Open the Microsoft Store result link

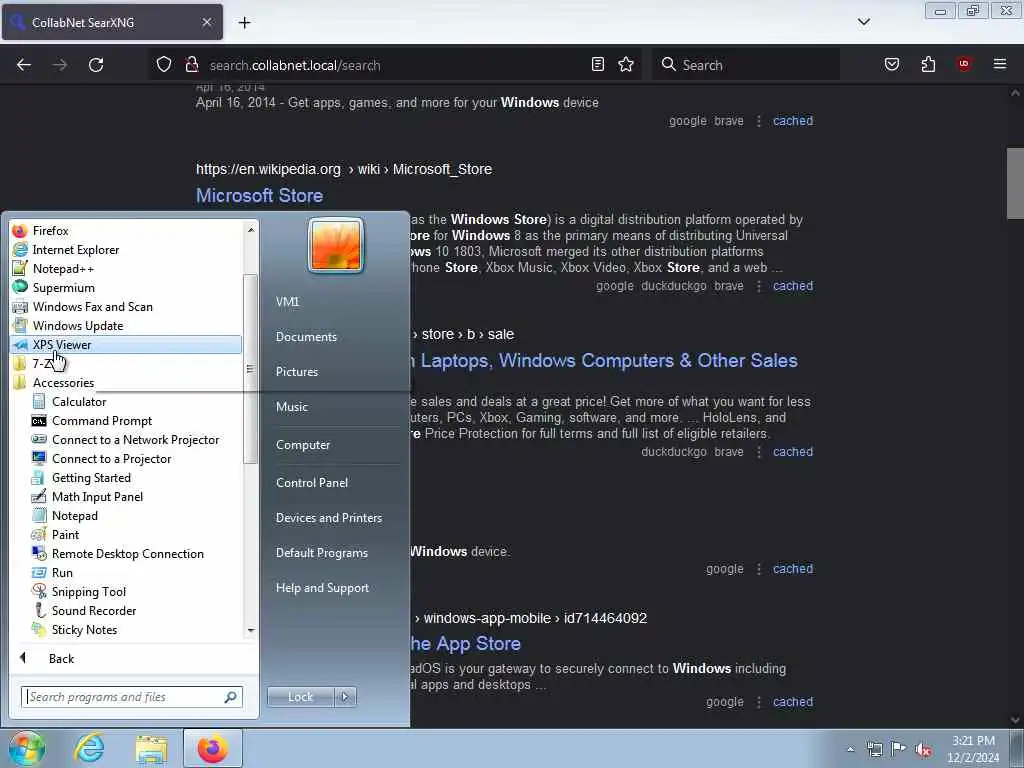click(x=259, y=195)
